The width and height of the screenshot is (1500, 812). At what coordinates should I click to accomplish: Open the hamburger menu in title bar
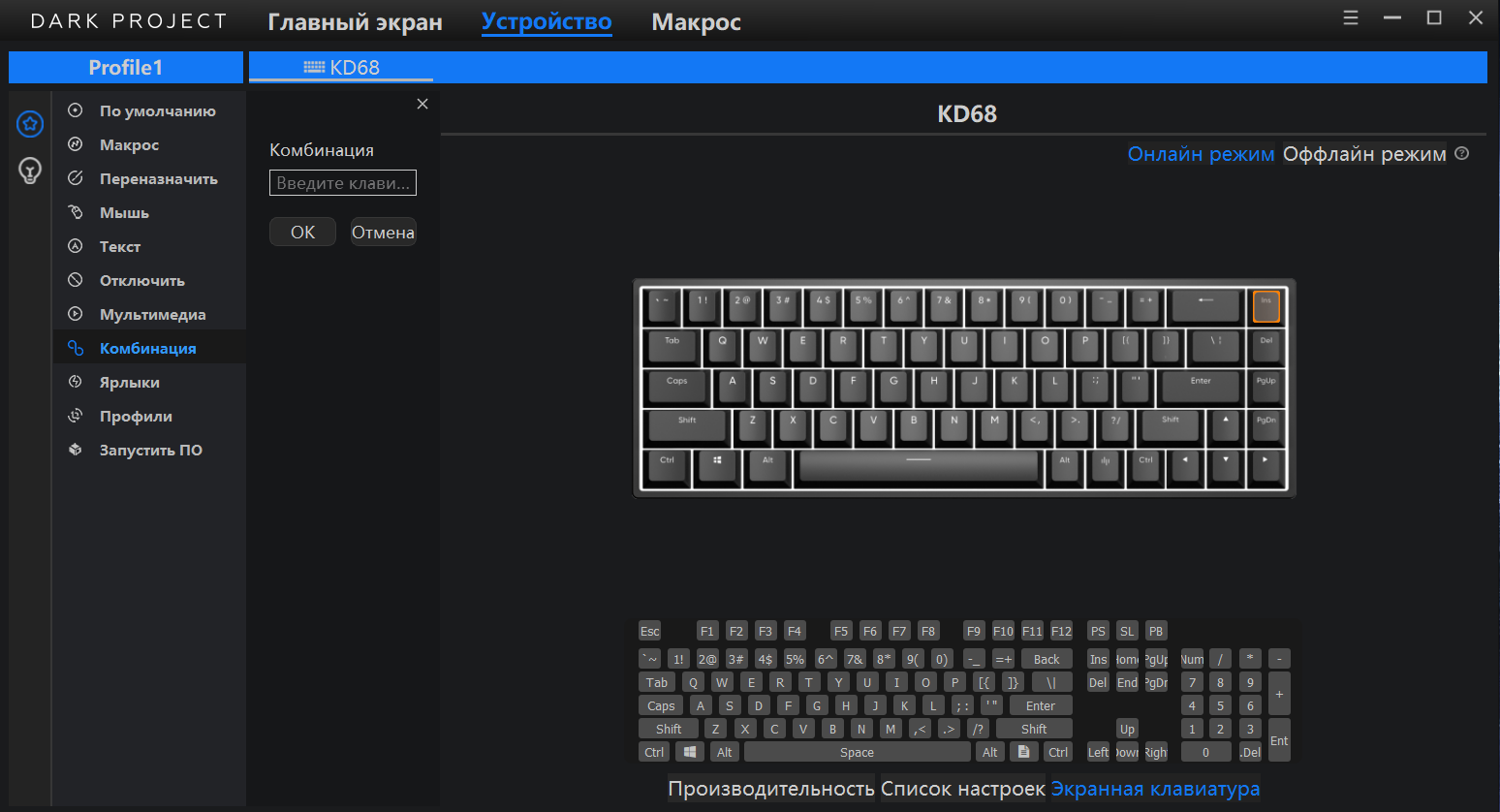[x=1351, y=18]
